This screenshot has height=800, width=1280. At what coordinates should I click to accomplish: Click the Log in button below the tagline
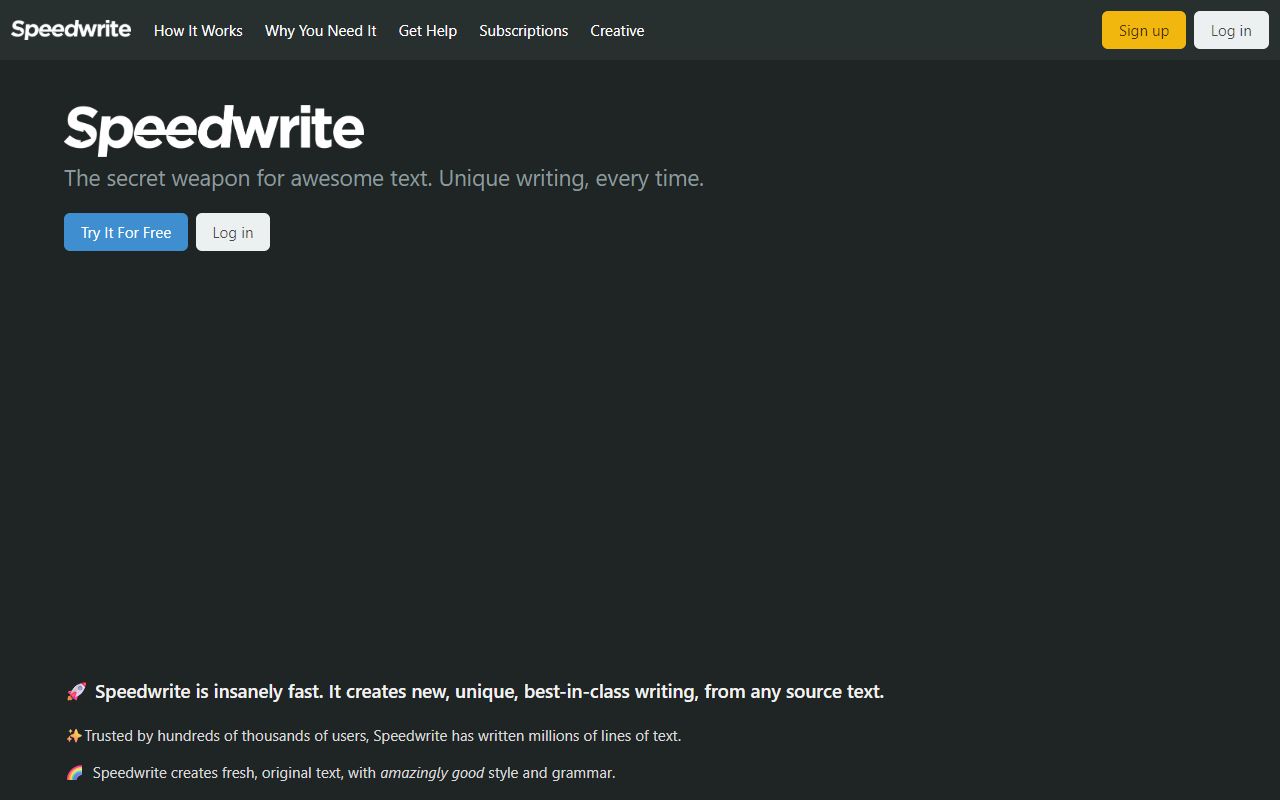click(x=232, y=232)
